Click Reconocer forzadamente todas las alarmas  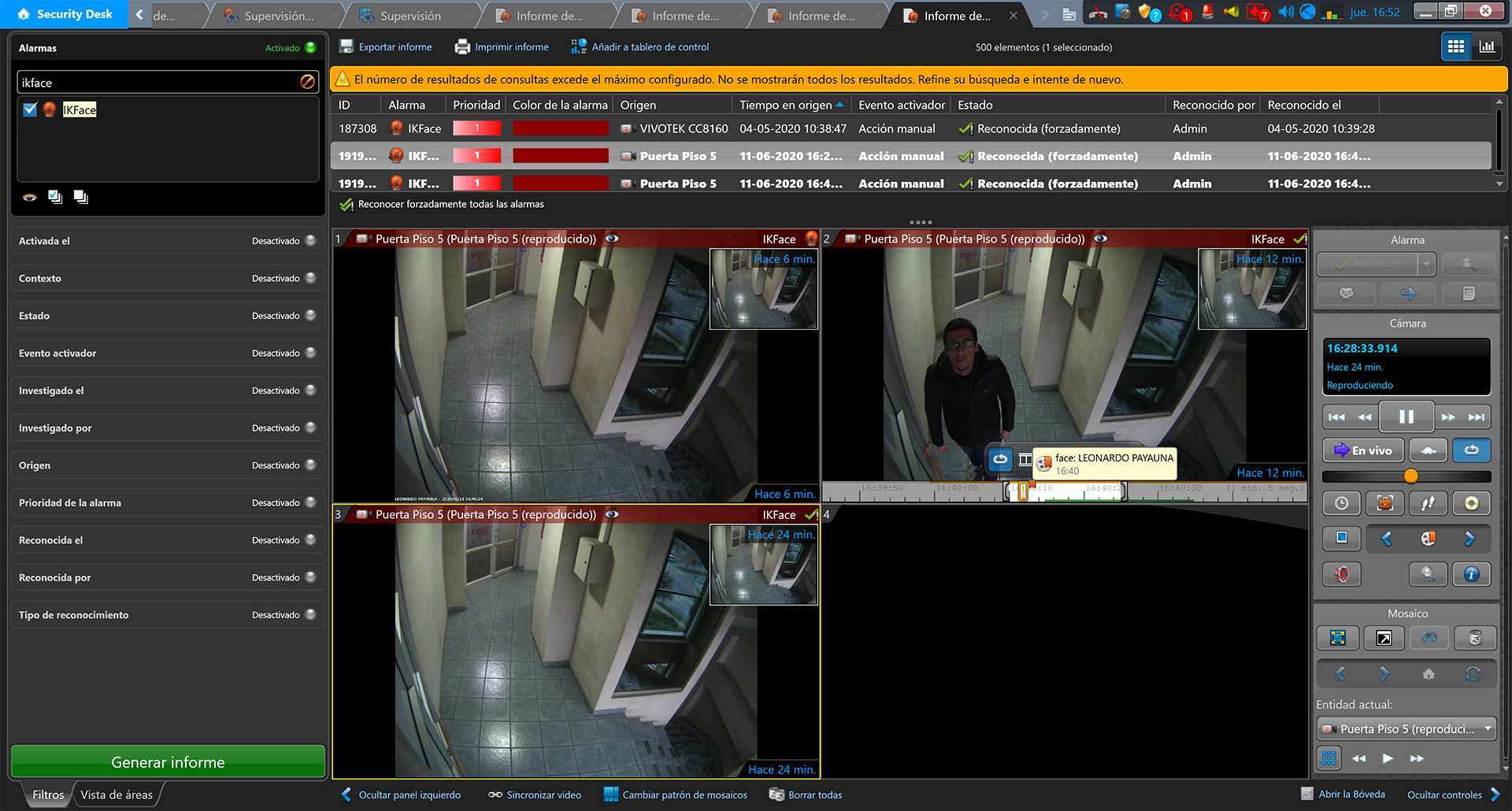[x=442, y=205]
